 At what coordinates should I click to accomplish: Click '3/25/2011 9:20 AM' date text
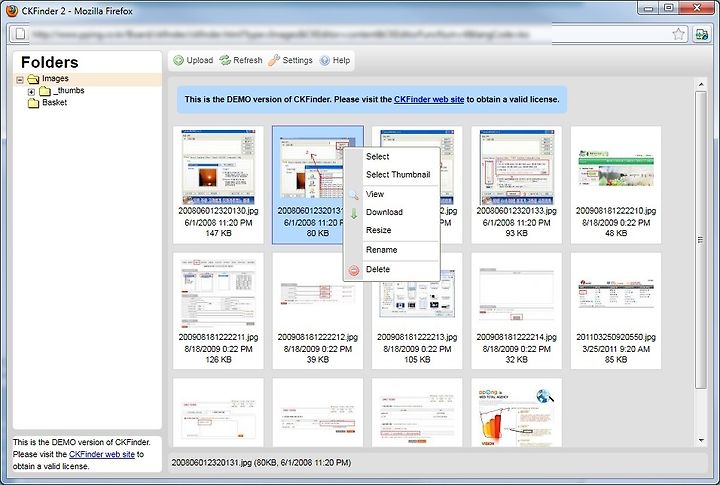point(616,349)
